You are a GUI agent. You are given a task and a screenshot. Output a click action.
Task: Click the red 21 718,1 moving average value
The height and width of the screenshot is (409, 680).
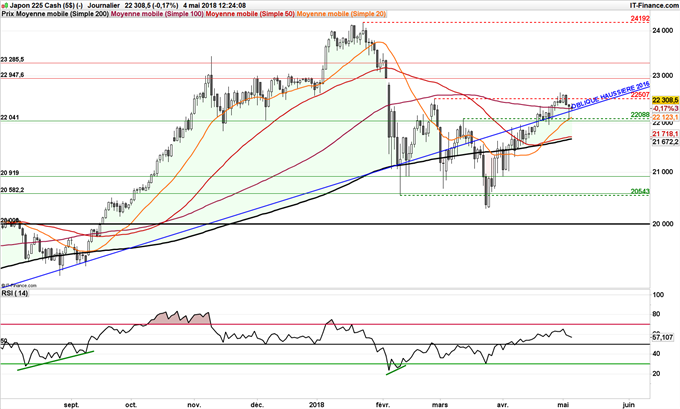665,134
